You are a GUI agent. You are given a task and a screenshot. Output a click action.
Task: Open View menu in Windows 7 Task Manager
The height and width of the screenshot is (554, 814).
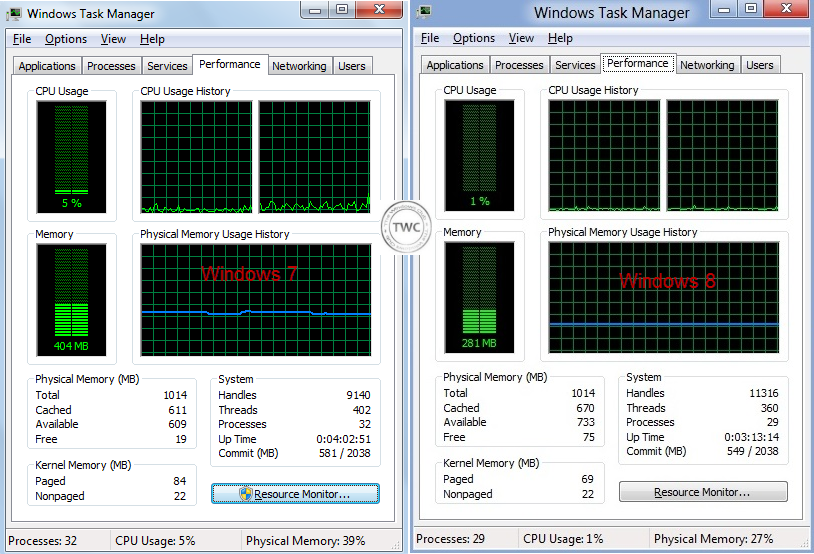113,39
